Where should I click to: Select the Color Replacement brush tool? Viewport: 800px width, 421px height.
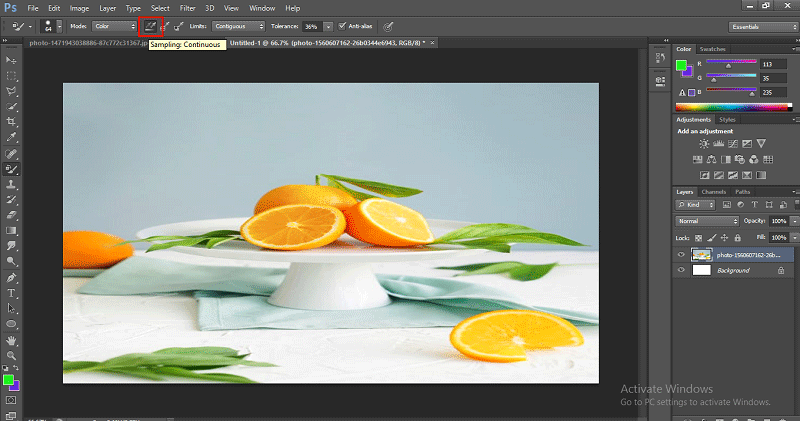pos(11,169)
